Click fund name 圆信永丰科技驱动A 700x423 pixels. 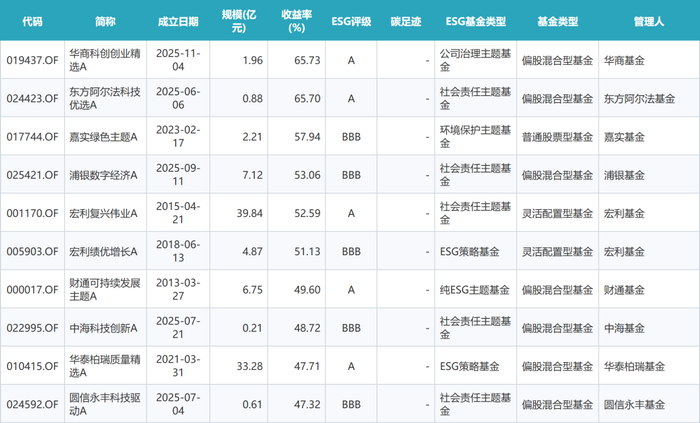105,405
